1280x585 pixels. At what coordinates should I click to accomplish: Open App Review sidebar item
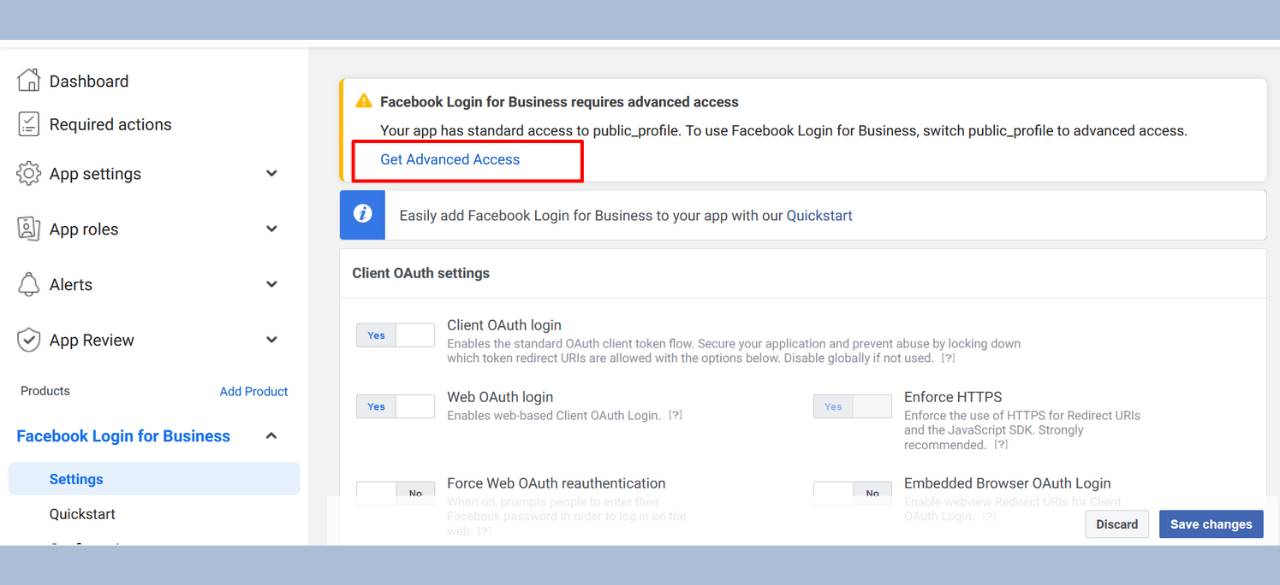(x=92, y=340)
